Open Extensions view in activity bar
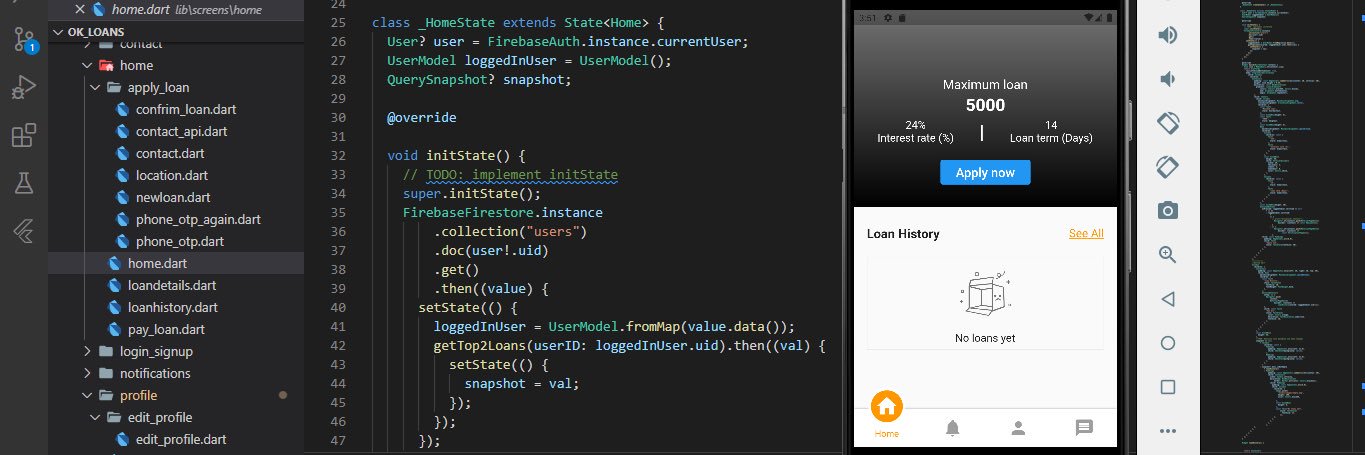 coord(24,135)
